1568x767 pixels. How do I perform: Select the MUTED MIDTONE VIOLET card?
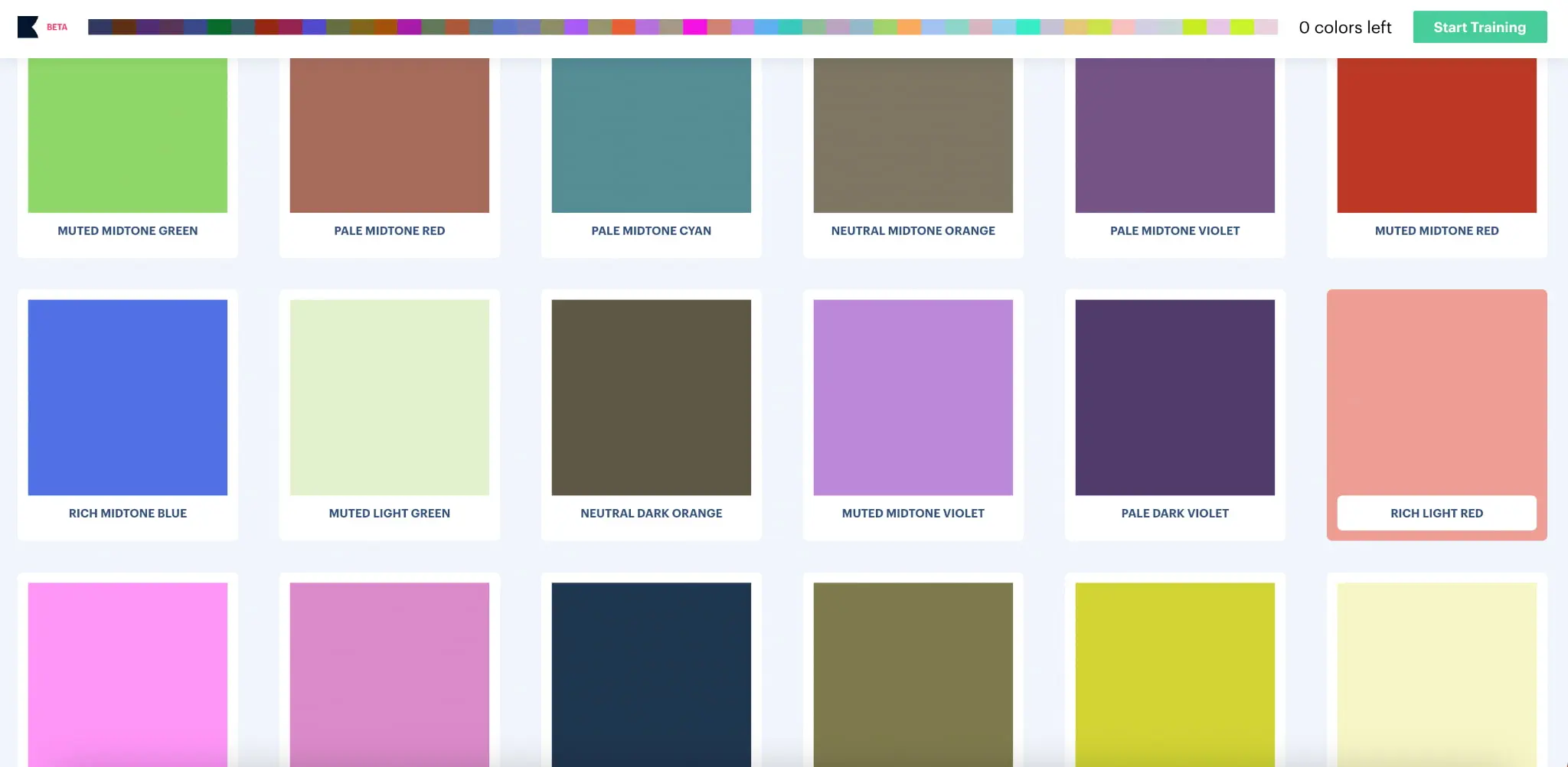[913, 397]
